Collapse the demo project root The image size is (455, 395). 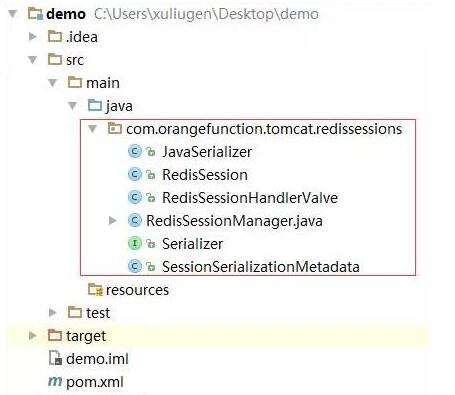[13, 14]
